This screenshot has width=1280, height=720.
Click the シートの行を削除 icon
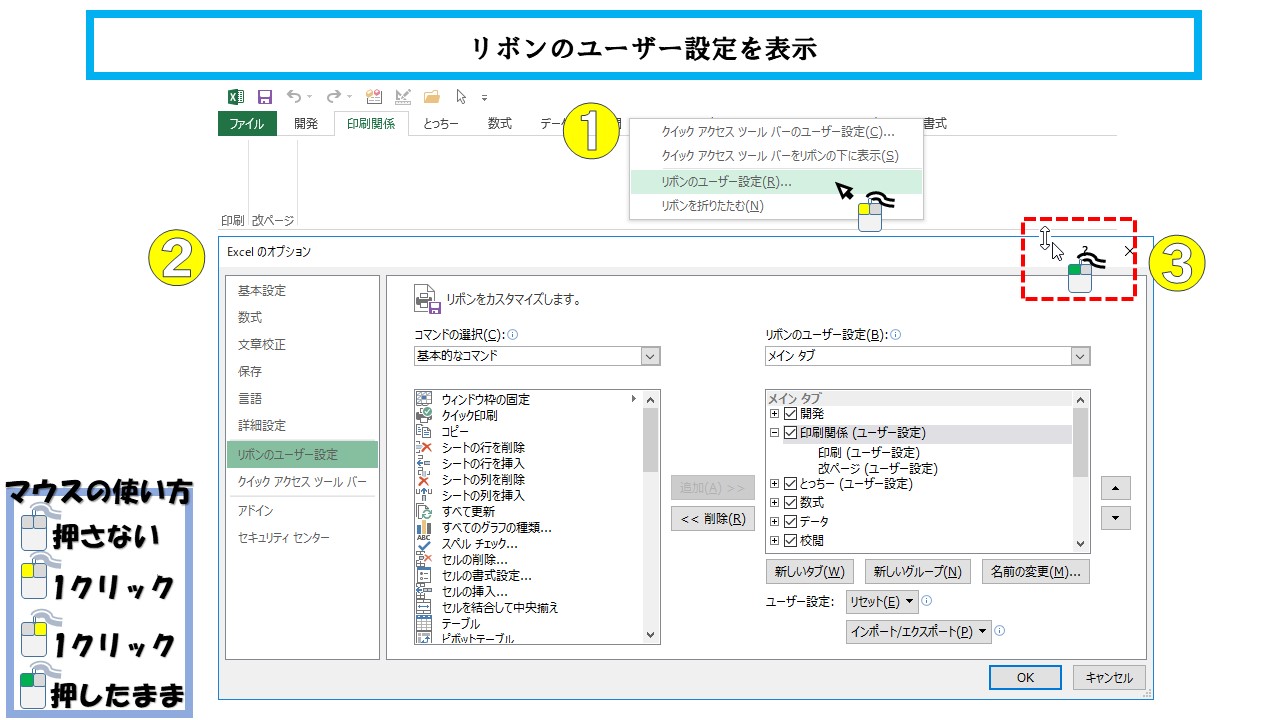coord(423,447)
